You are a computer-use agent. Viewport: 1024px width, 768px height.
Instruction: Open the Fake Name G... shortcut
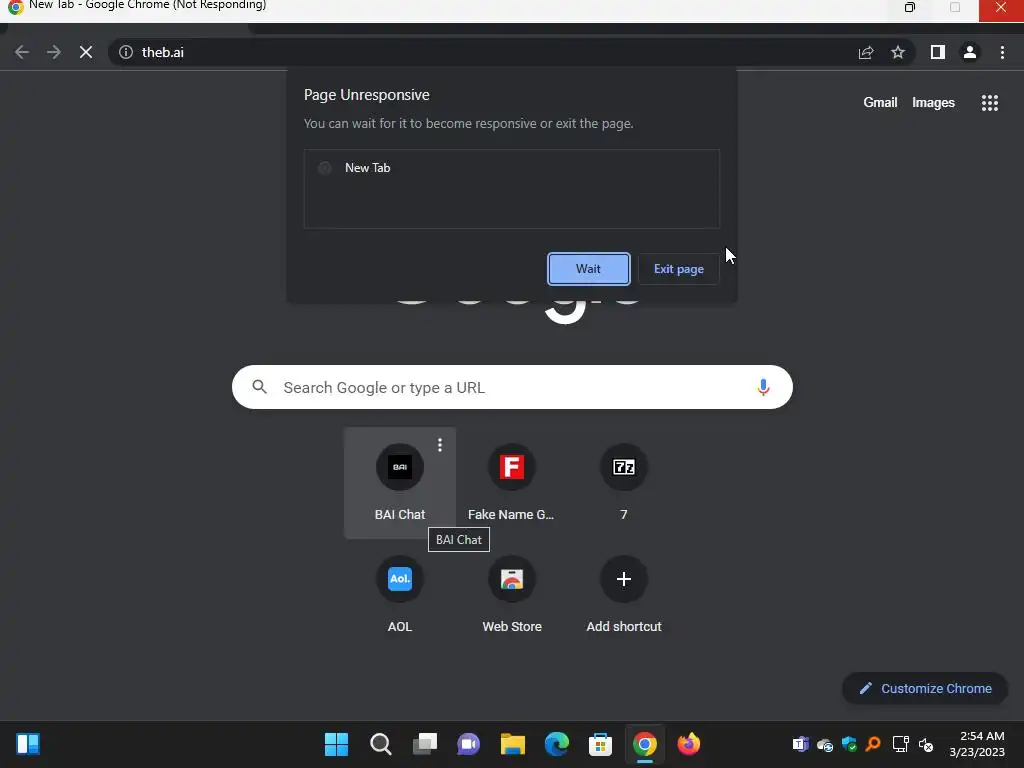click(x=511, y=483)
